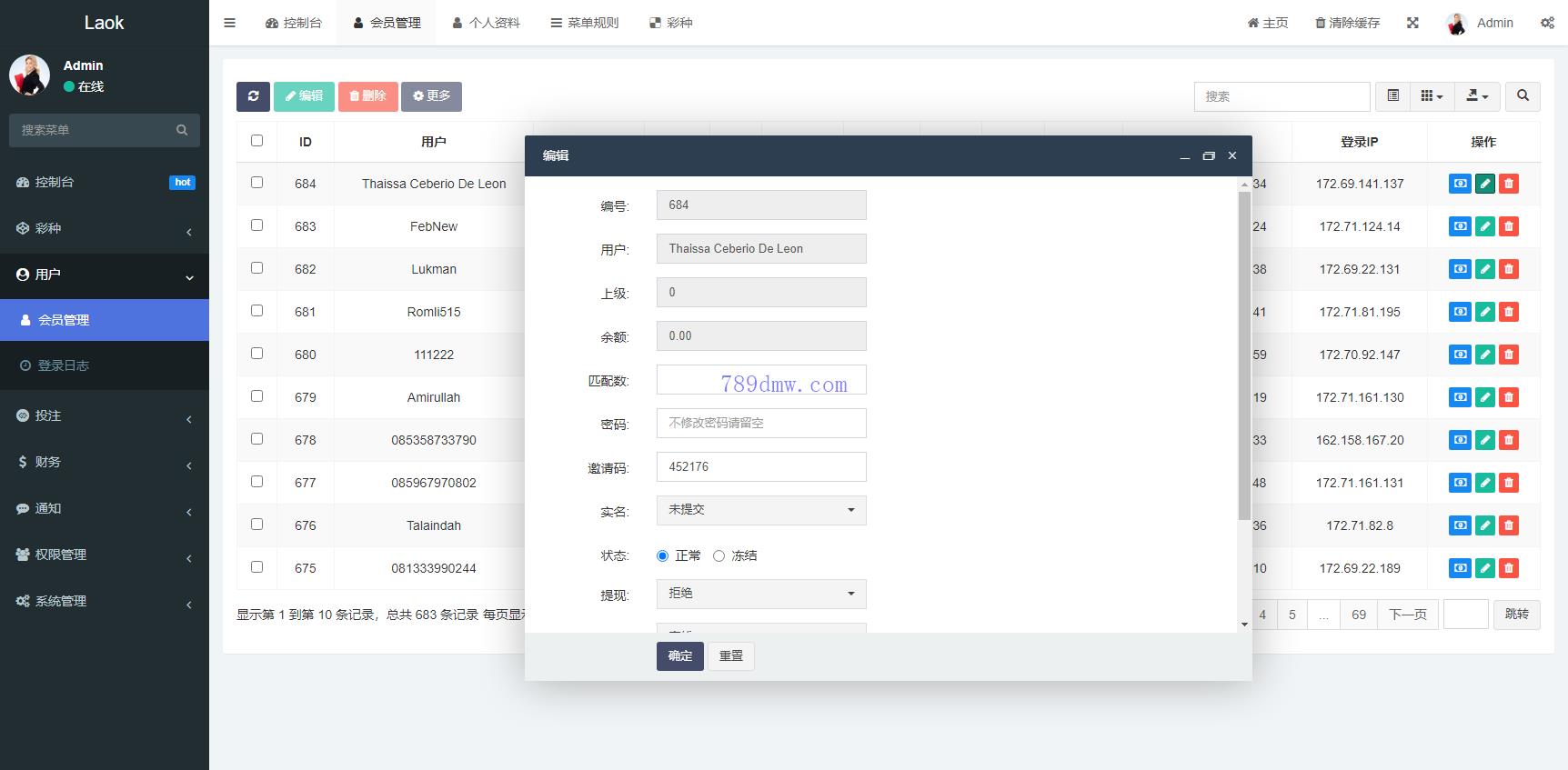Toggle fullscreen icon in top bar

coord(1412,23)
